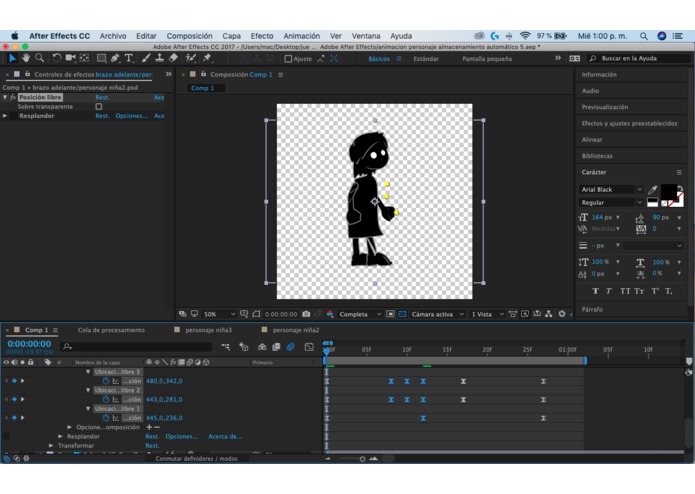The height and width of the screenshot is (494, 695).
Task: Click the black fill color swatch
Action: [667, 191]
